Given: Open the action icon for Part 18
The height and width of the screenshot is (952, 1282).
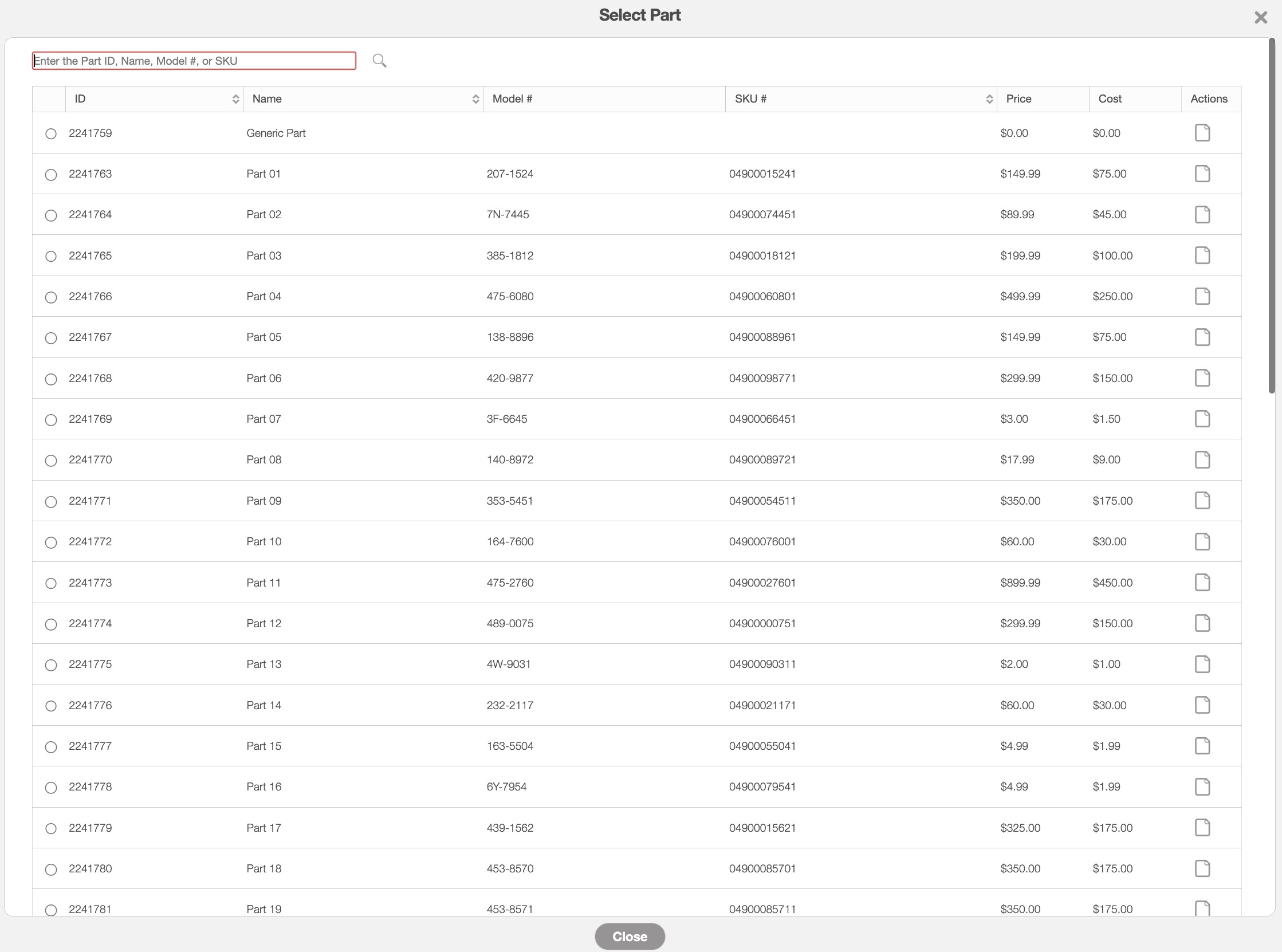Looking at the screenshot, I should [x=1202, y=868].
